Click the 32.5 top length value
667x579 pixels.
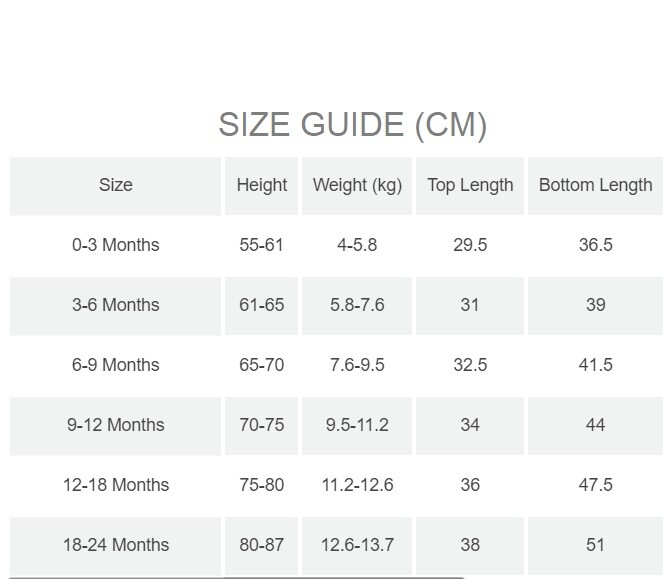click(x=470, y=365)
